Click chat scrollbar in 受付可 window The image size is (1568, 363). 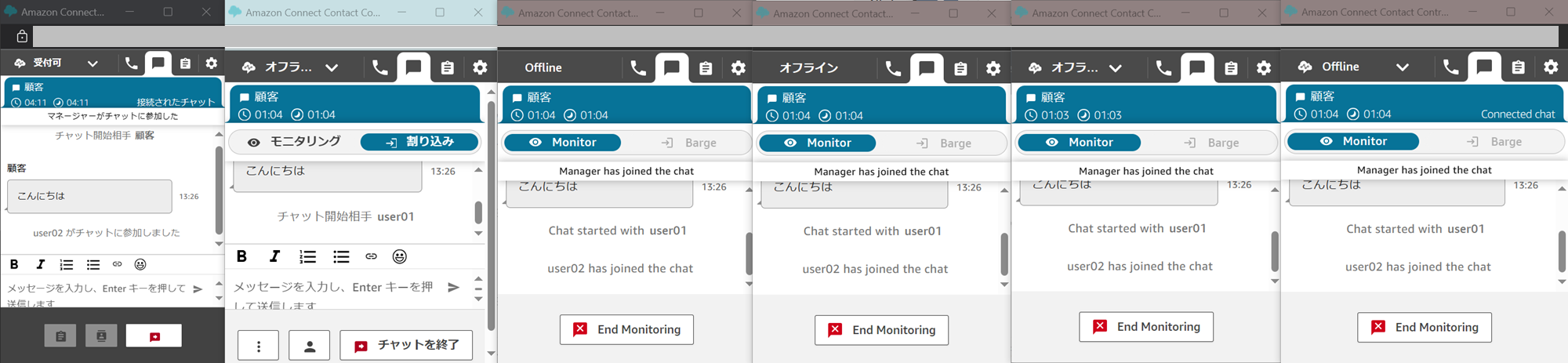pos(219,189)
